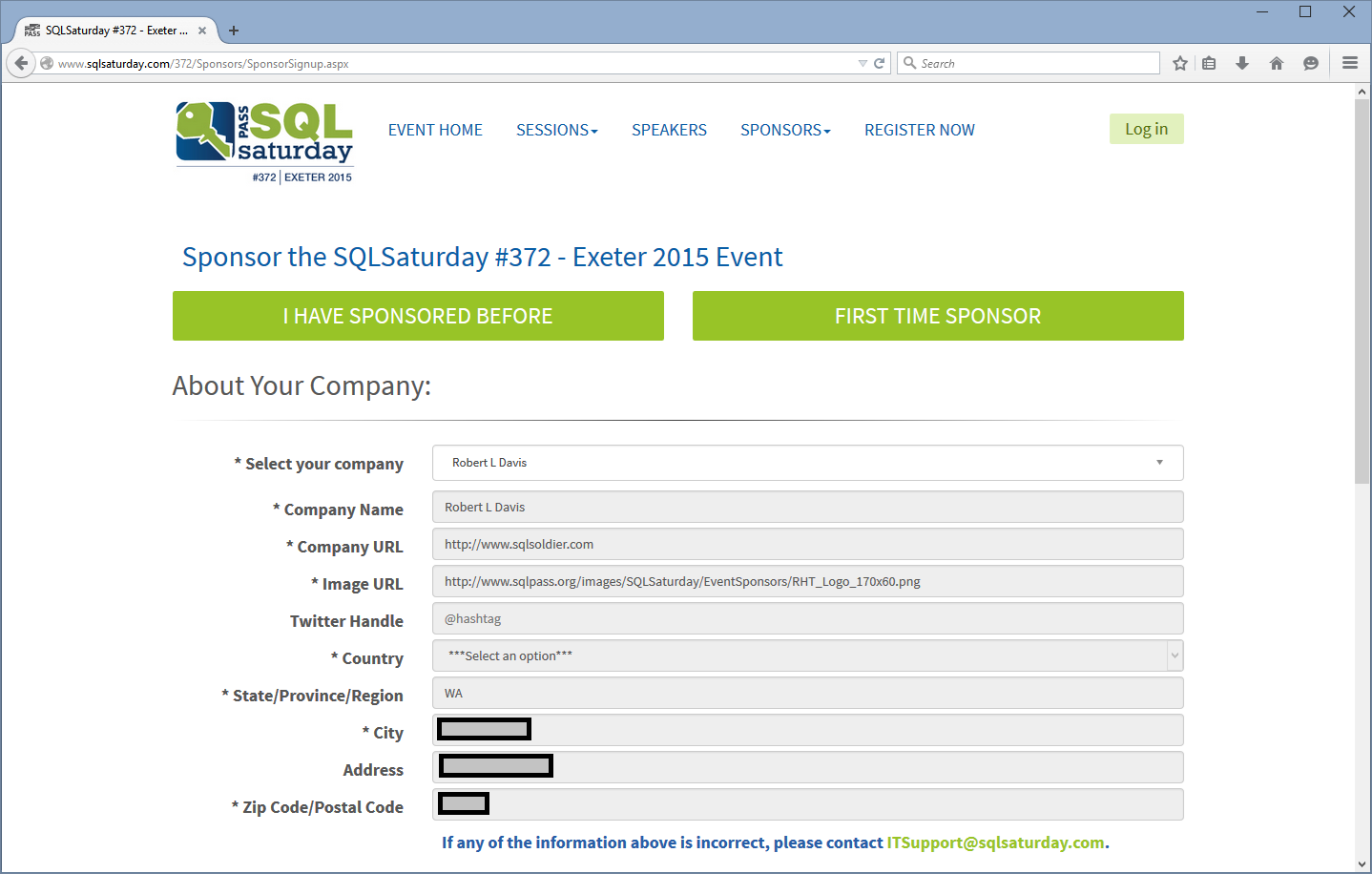Click the page scrollbar down arrow
The width and height of the screenshot is (1372, 874).
[x=1362, y=864]
